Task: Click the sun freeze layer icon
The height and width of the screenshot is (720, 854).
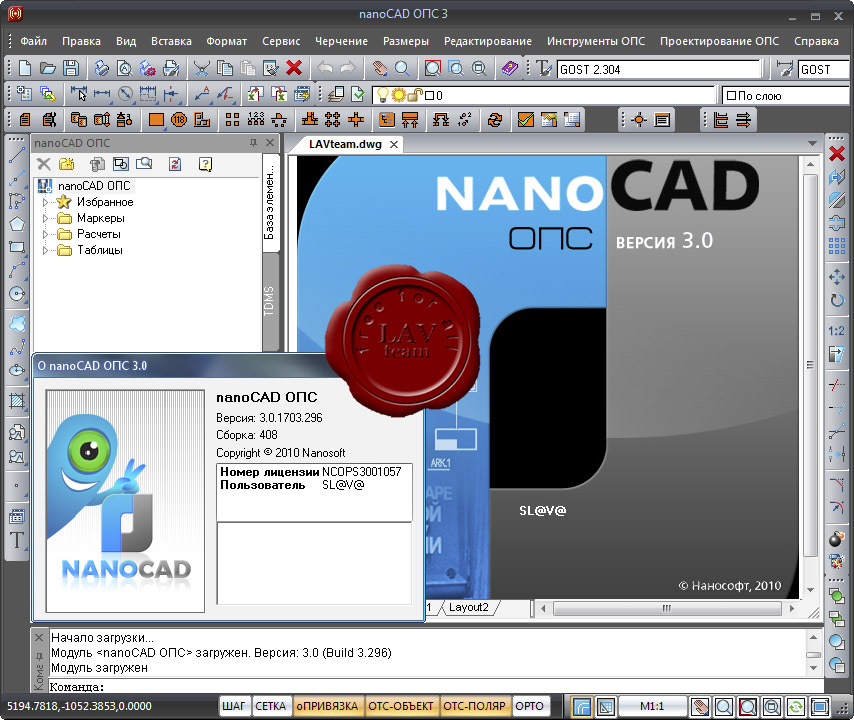Action: pyautogui.click(x=399, y=95)
